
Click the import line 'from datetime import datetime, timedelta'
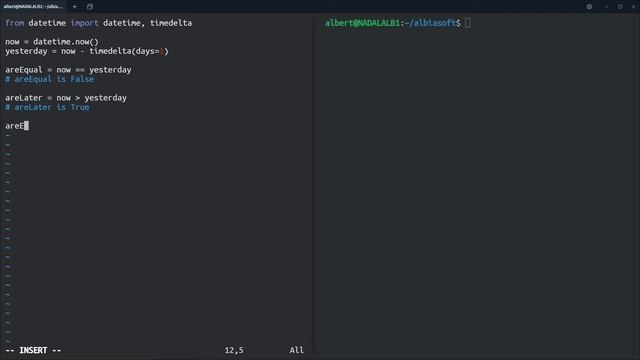(x=98, y=23)
